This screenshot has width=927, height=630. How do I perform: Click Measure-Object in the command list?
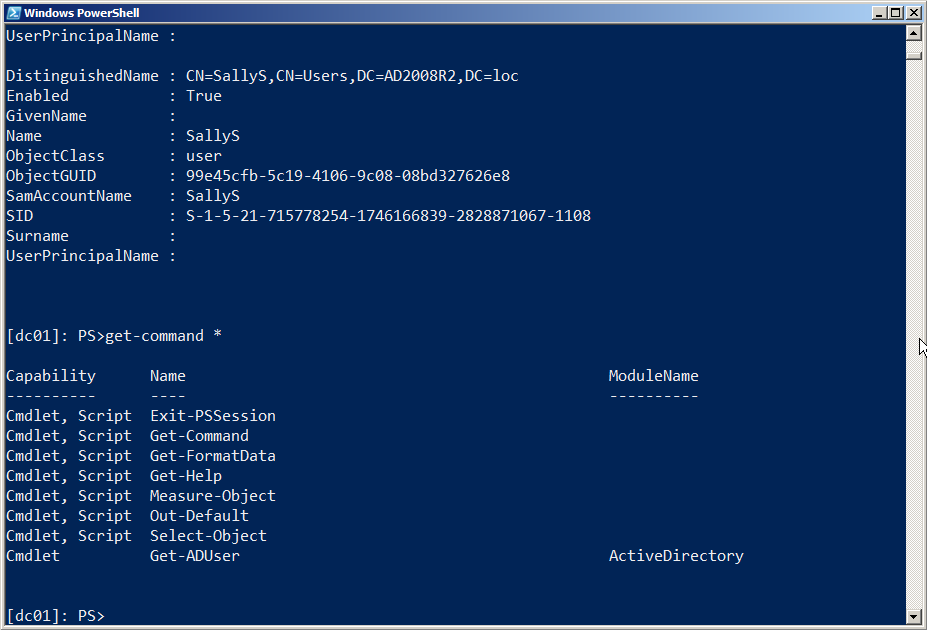(212, 496)
